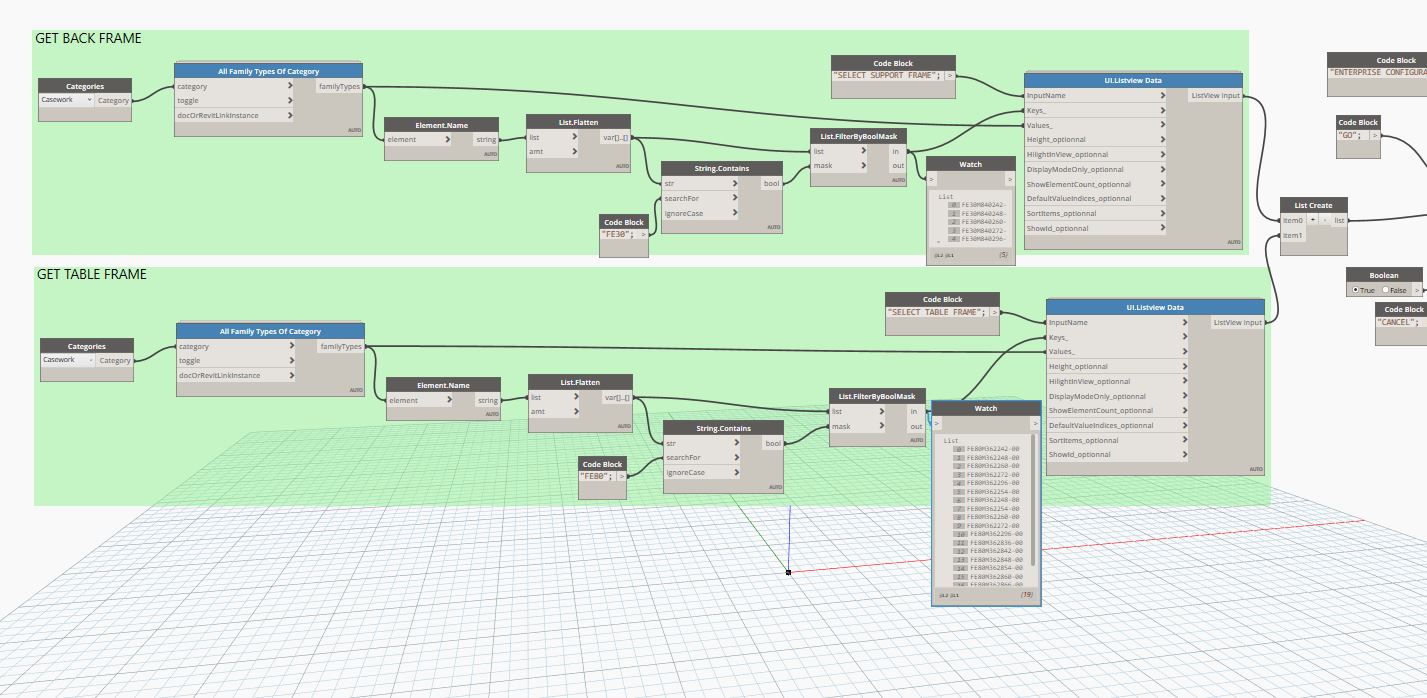The height and width of the screenshot is (698, 1427).
Task: Edit "FE30" code block text
Action: [x=619, y=236]
